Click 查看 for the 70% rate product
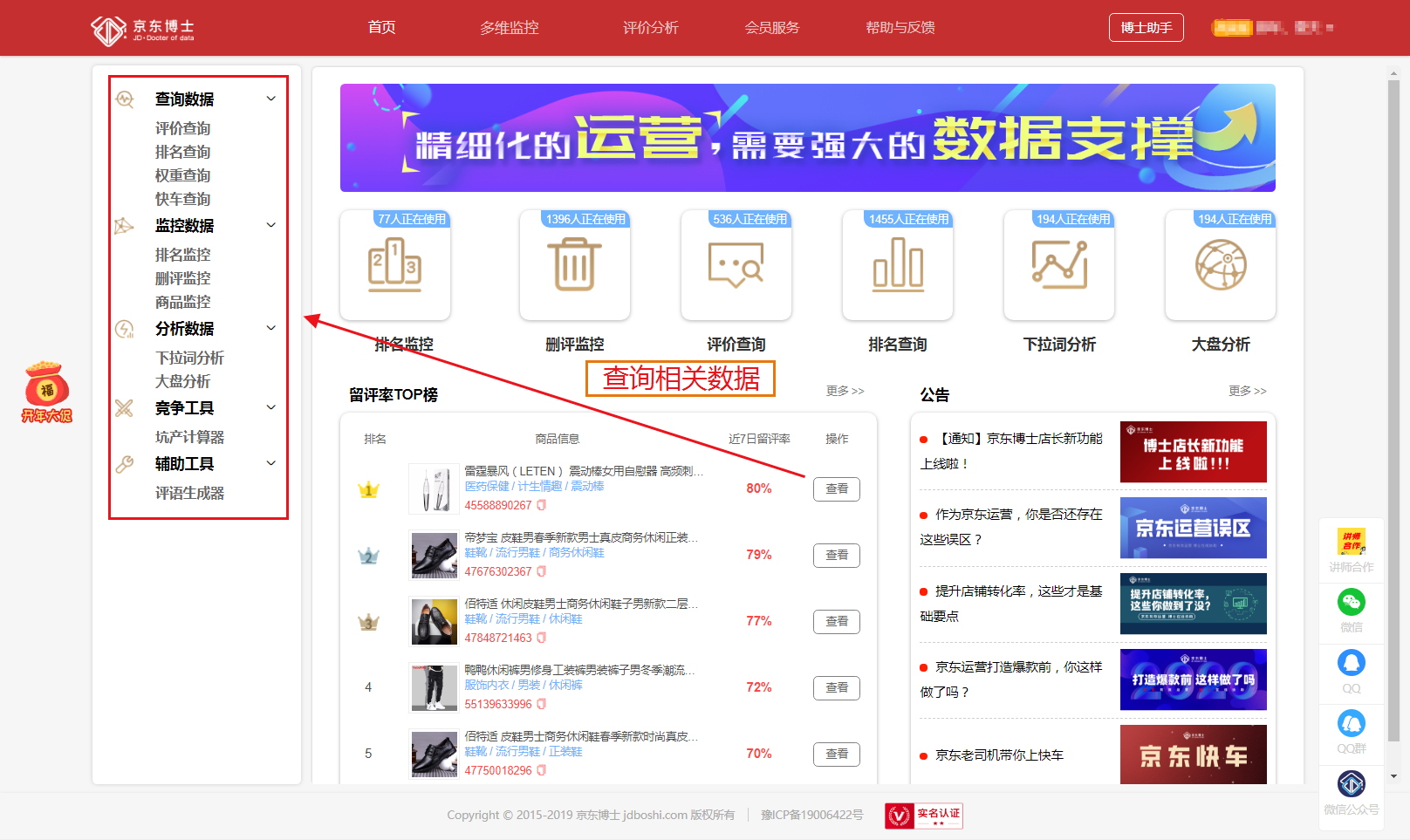 (837, 755)
